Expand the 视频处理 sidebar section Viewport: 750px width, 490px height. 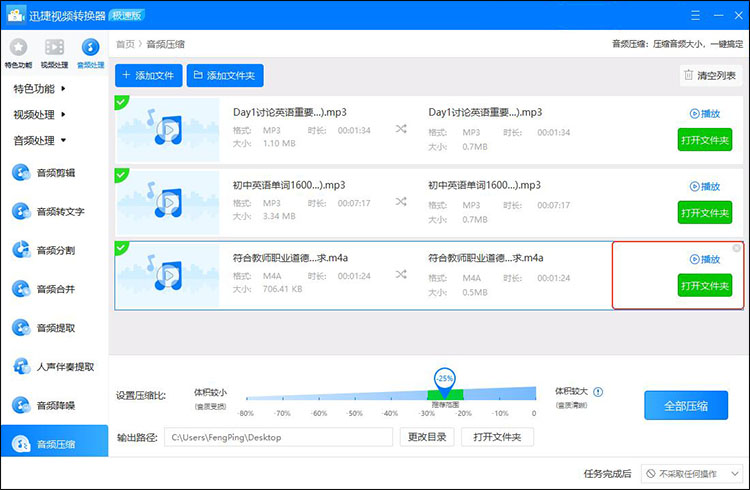tap(40, 114)
